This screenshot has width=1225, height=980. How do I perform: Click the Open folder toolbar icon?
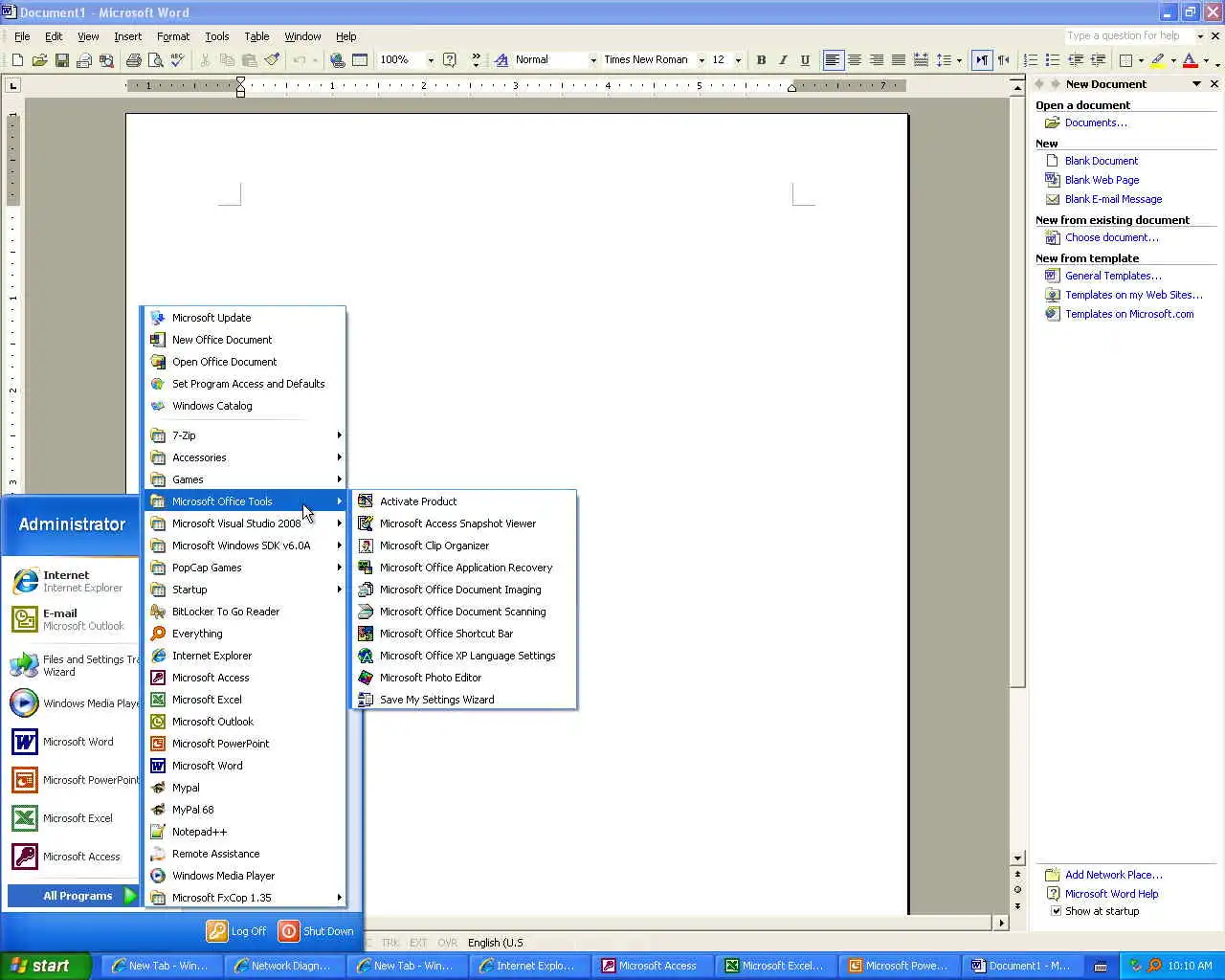tap(39, 60)
